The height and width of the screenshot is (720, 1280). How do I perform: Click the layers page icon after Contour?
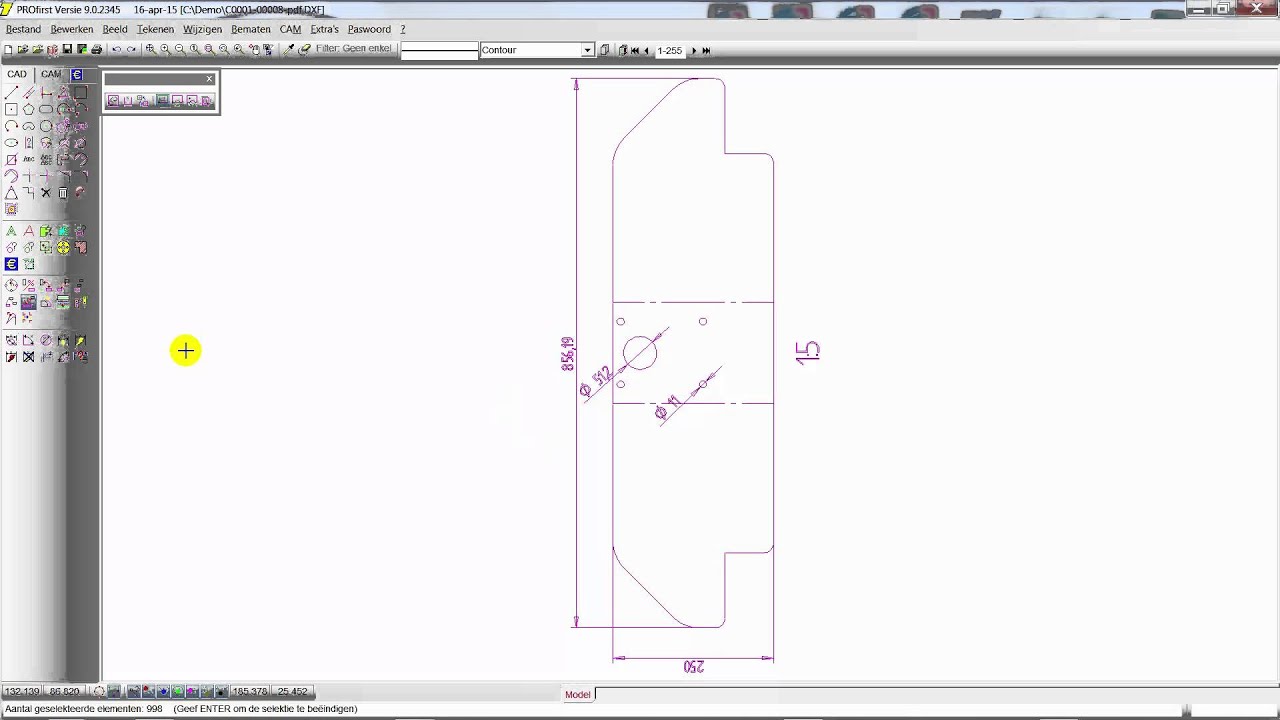click(604, 50)
